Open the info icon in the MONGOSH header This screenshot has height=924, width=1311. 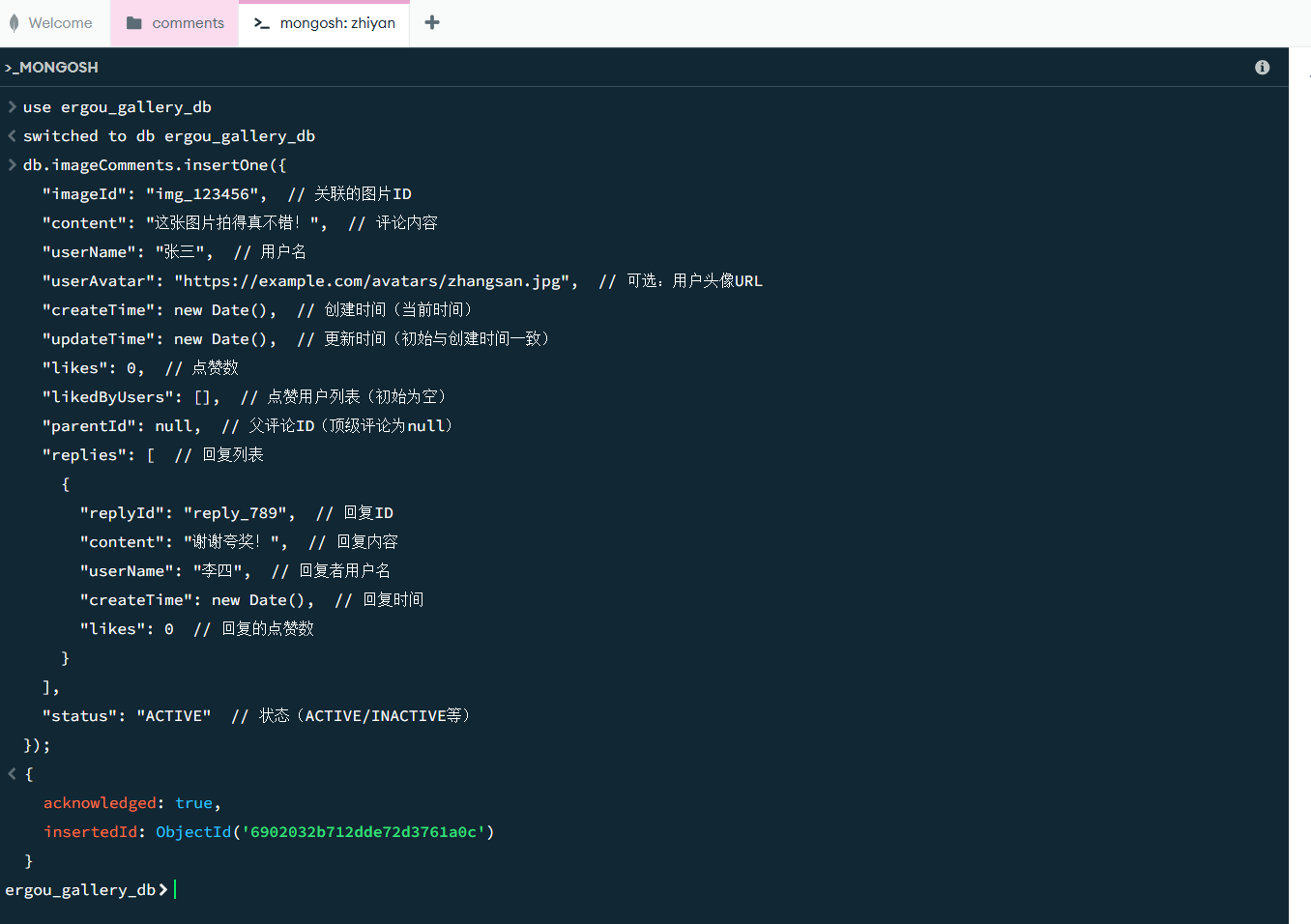(x=1262, y=67)
